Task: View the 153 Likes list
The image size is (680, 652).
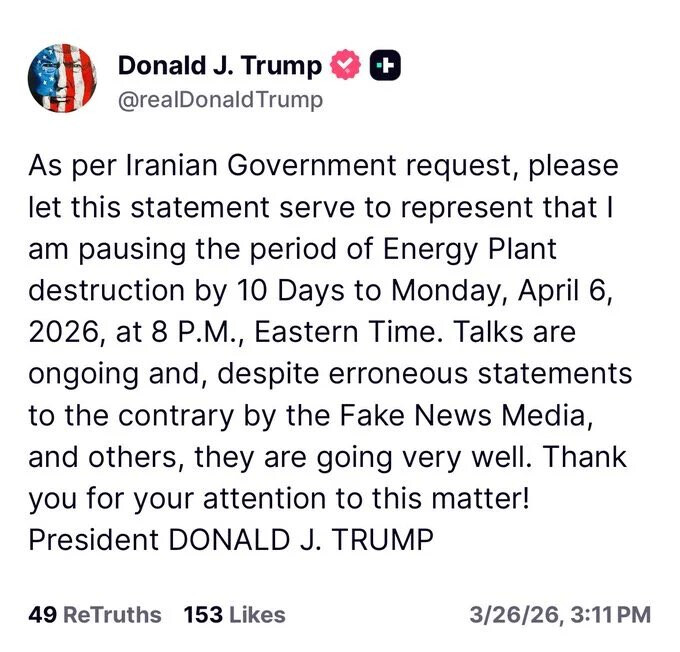Action: pos(234,615)
